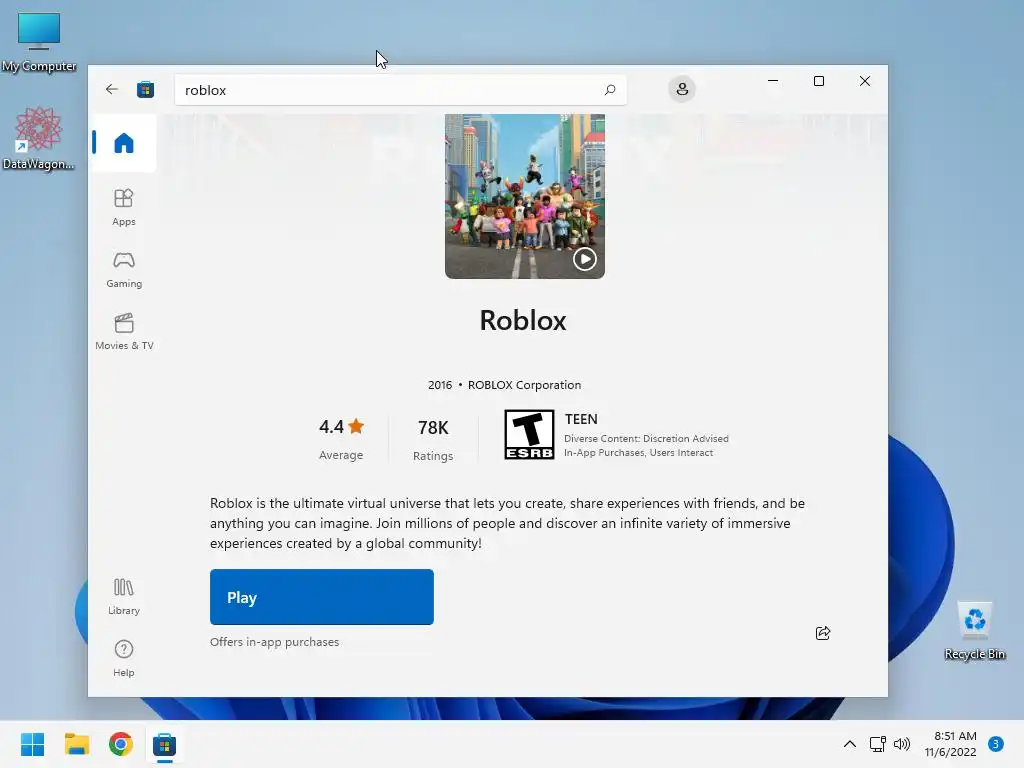The width and height of the screenshot is (1024, 768).
Task: Open the Windows Start menu
Action: [x=32, y=744]
